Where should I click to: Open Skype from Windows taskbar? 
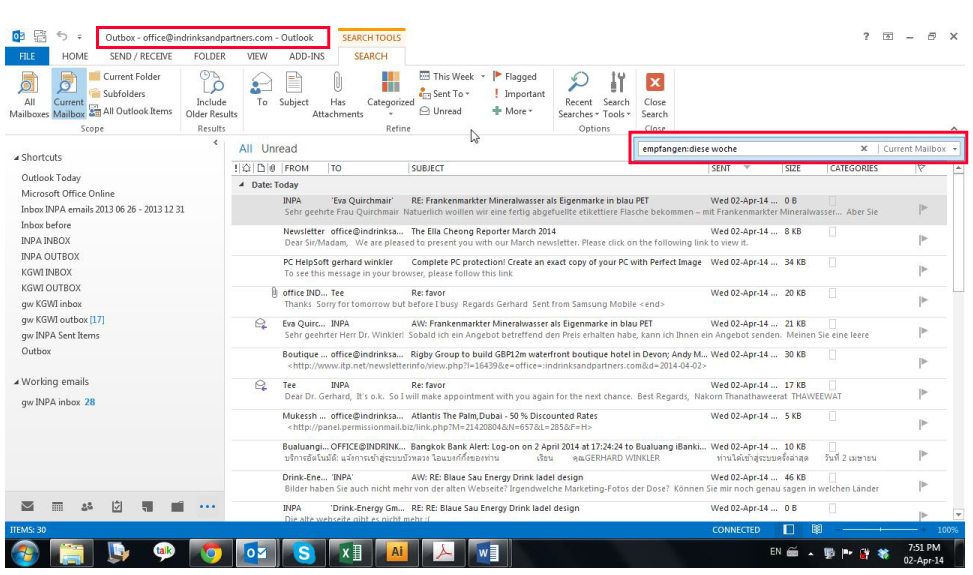coord(303,553)
